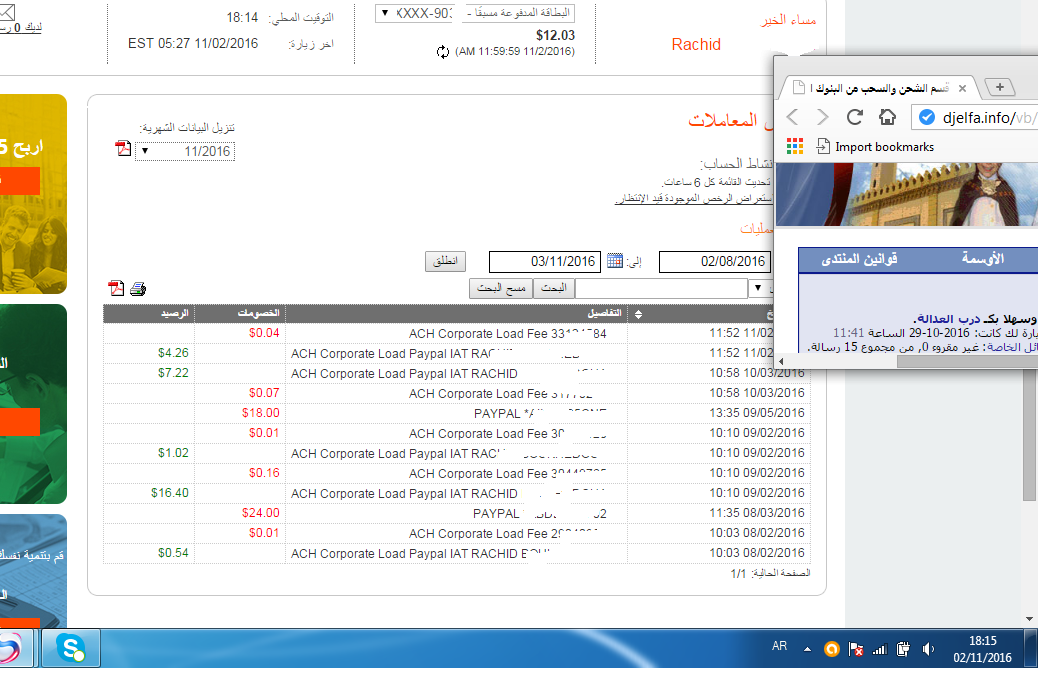Click the $24.00 PAYPAL debit amount
The width and height of the screenshot is (1044, 674).
click(261, 513)
